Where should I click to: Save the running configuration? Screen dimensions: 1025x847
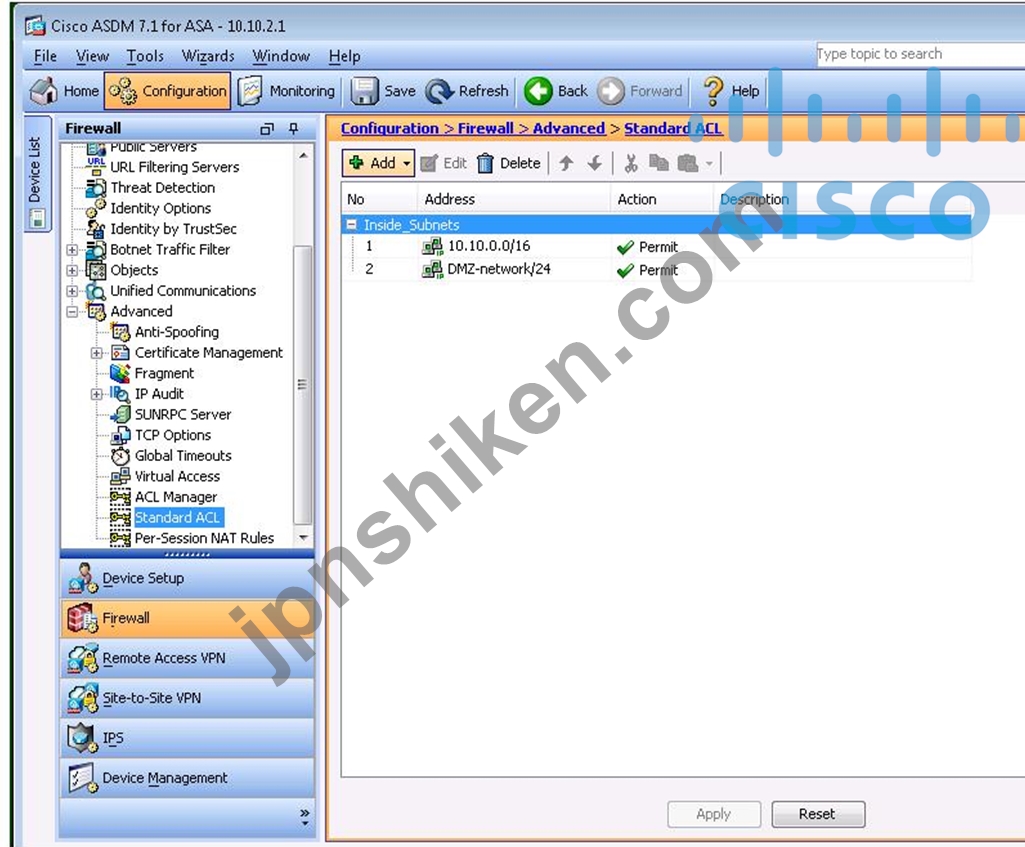[383, 91]
